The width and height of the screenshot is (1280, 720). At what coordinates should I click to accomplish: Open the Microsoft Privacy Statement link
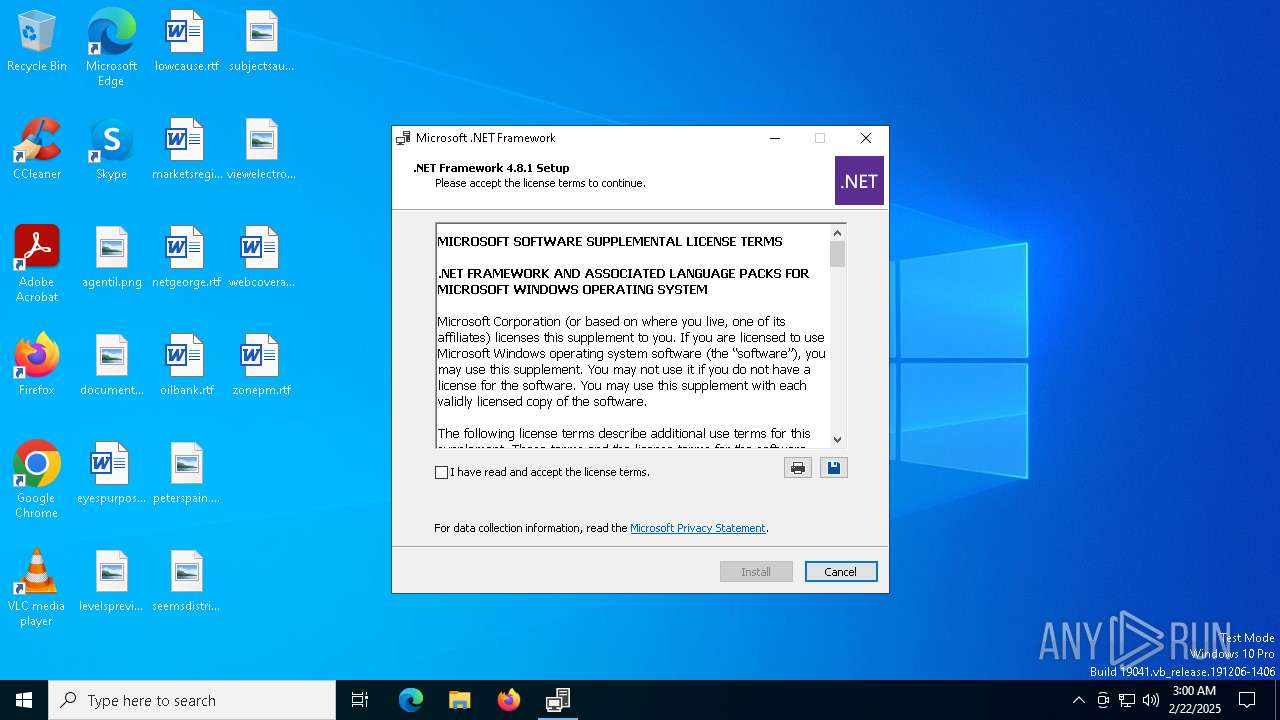point(697,528)
